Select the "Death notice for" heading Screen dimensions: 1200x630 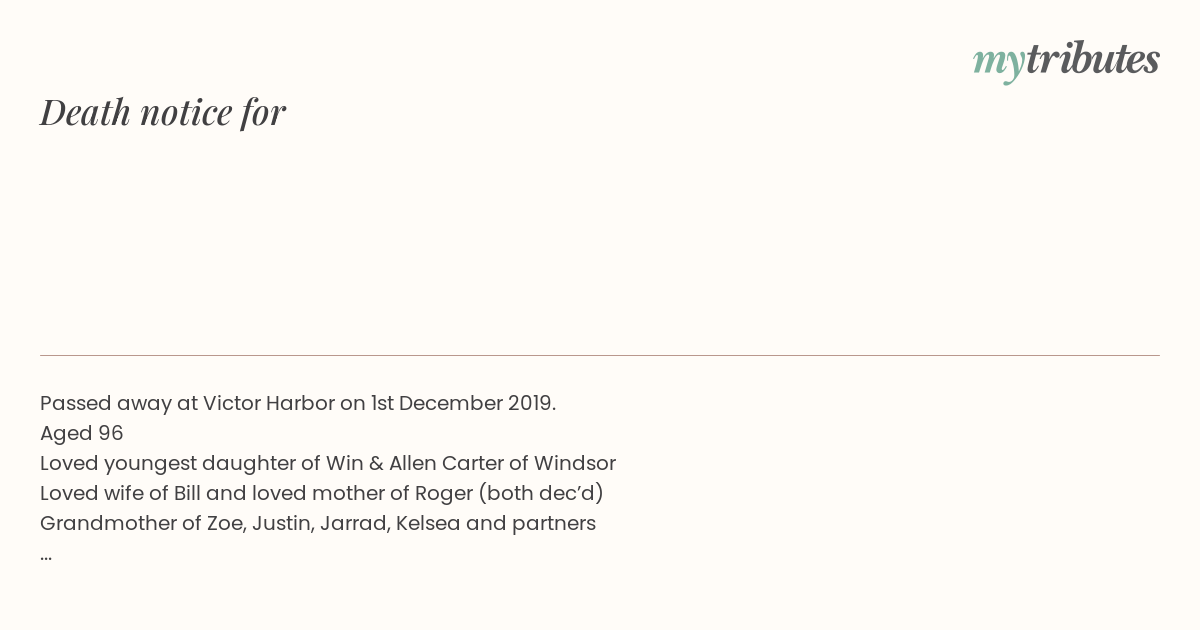pyautogui.click(x=163, y=112)
